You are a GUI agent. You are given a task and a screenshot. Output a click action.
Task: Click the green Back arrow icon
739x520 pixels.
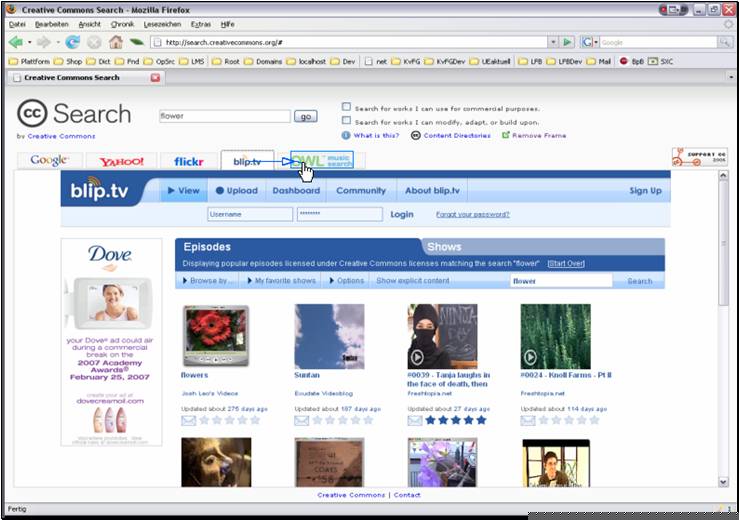tap(16, 42)
